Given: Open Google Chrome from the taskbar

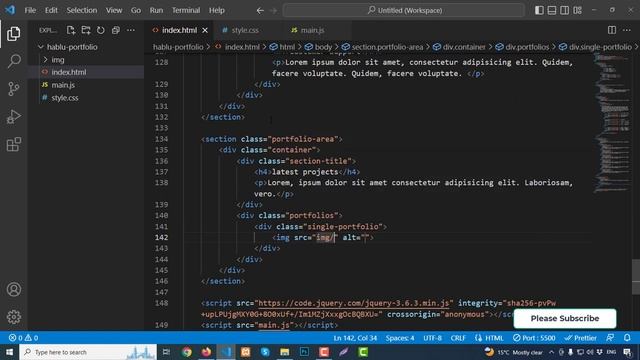Looking at the screenshot, I should (187, 352).
